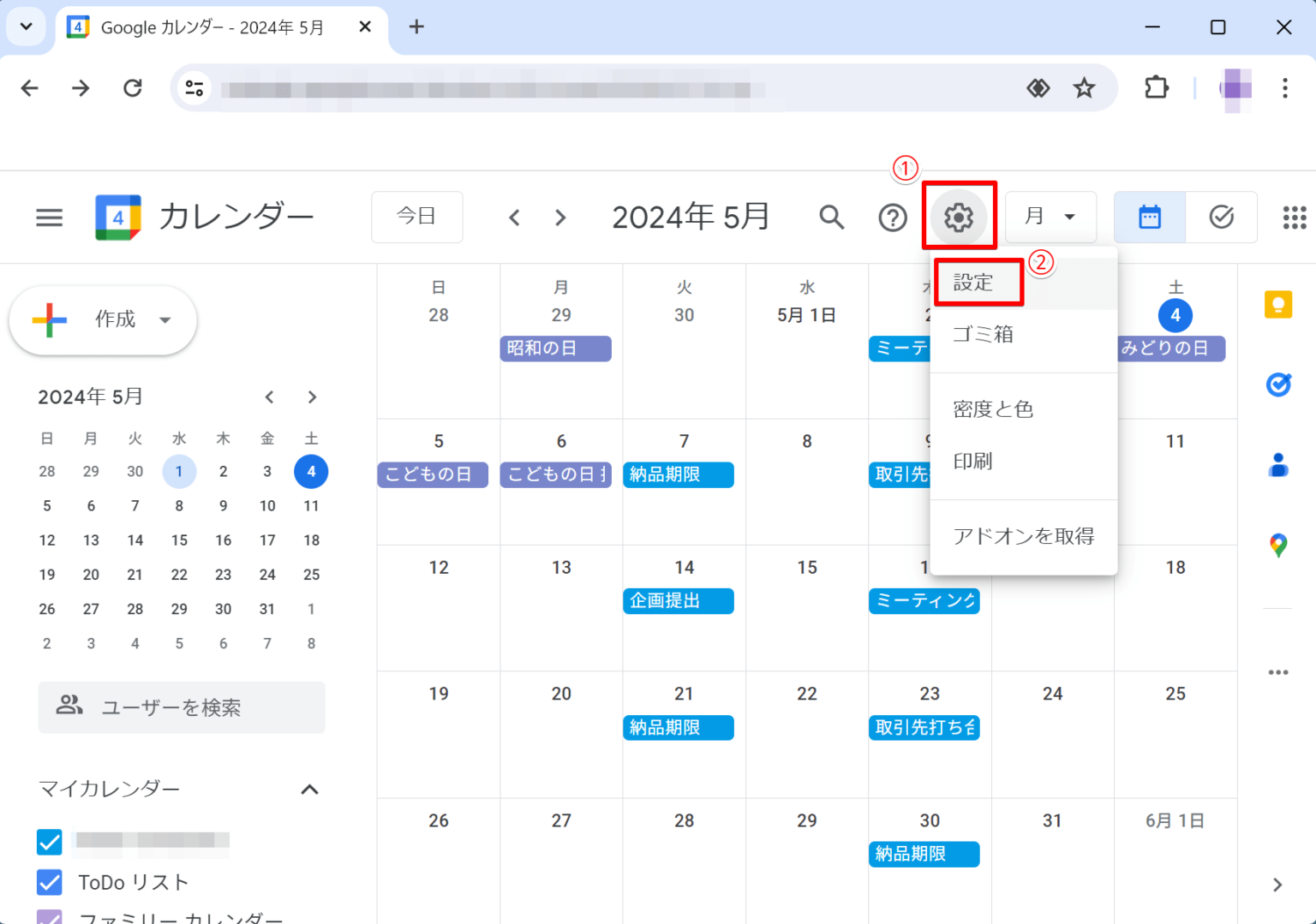Uncheck the ToDo リスト calendar
This screenshot has width=1316, height=924.
(49, 882)
